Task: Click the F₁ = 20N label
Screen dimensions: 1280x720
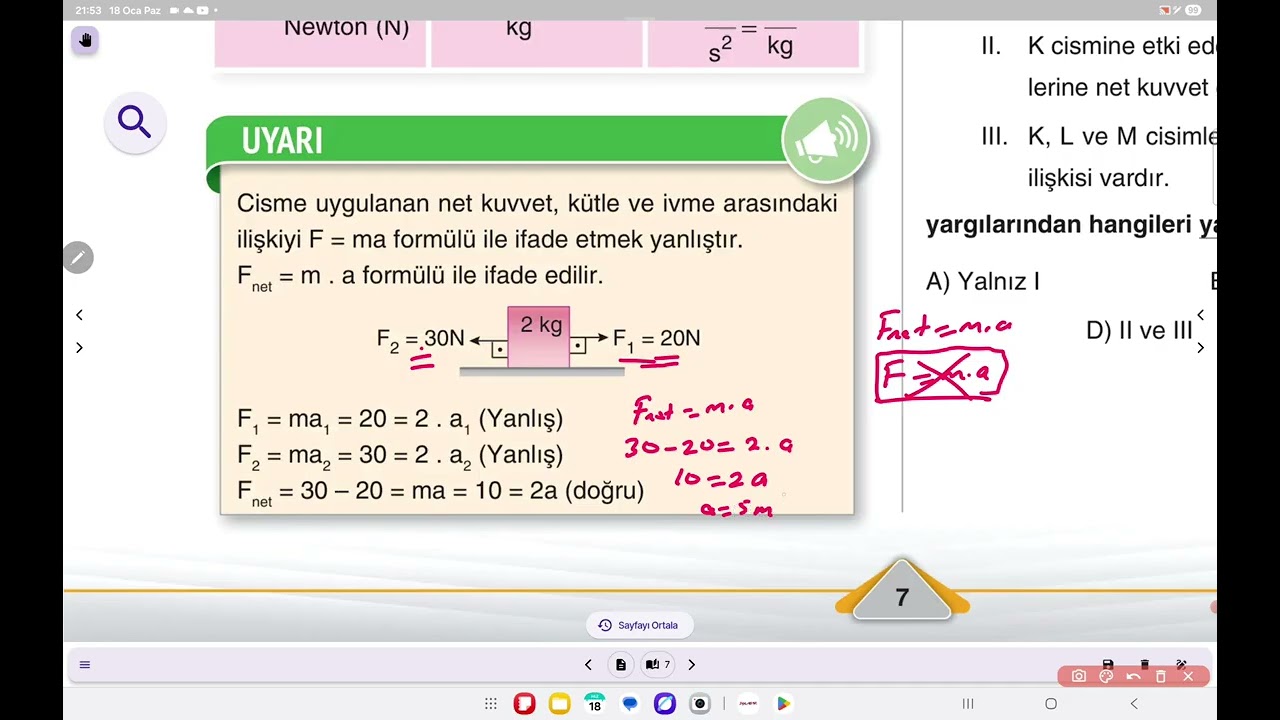Action: [x=657, y=340]
